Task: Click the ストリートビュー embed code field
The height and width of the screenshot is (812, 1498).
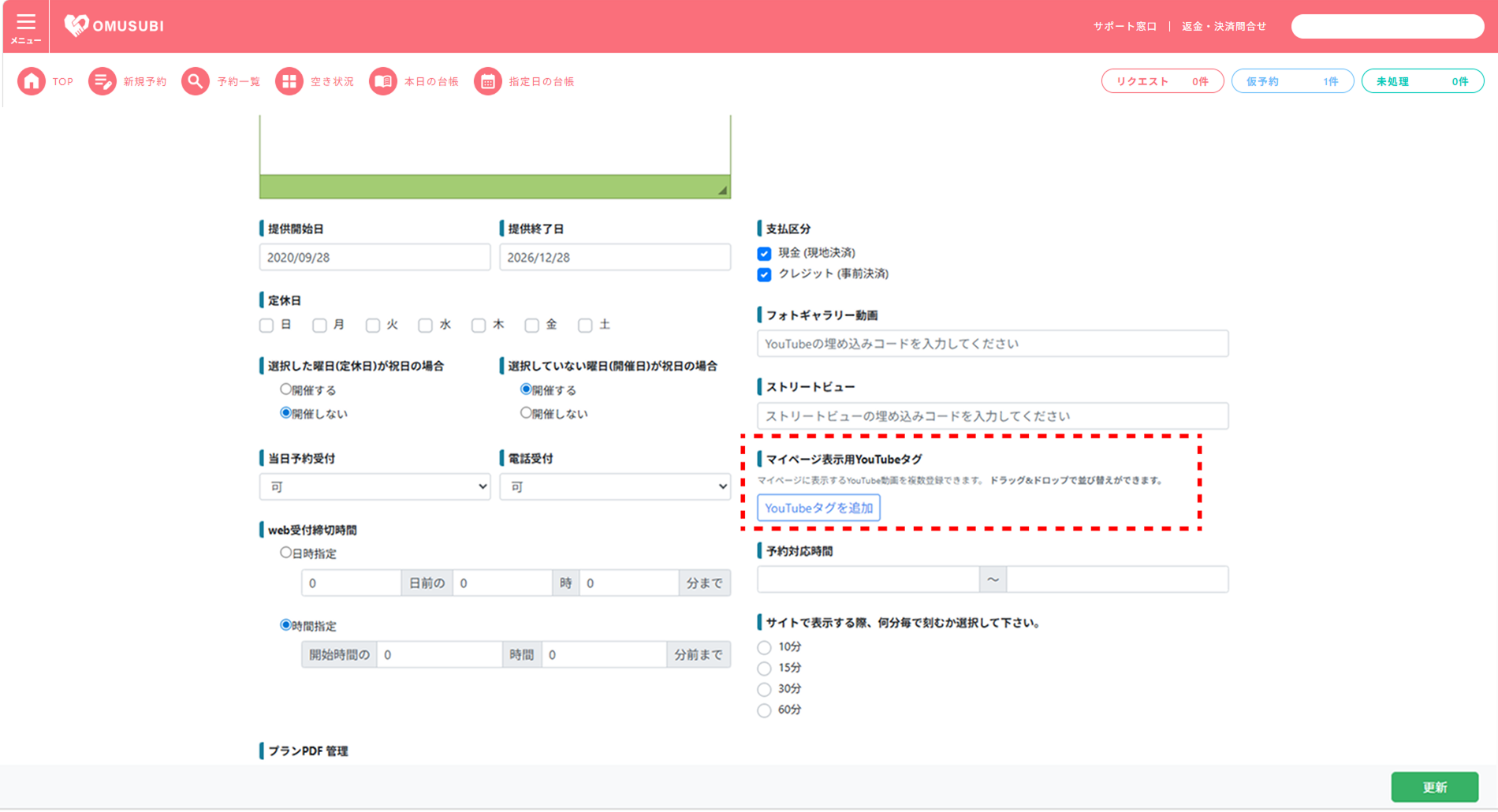Action: [993, 415]
